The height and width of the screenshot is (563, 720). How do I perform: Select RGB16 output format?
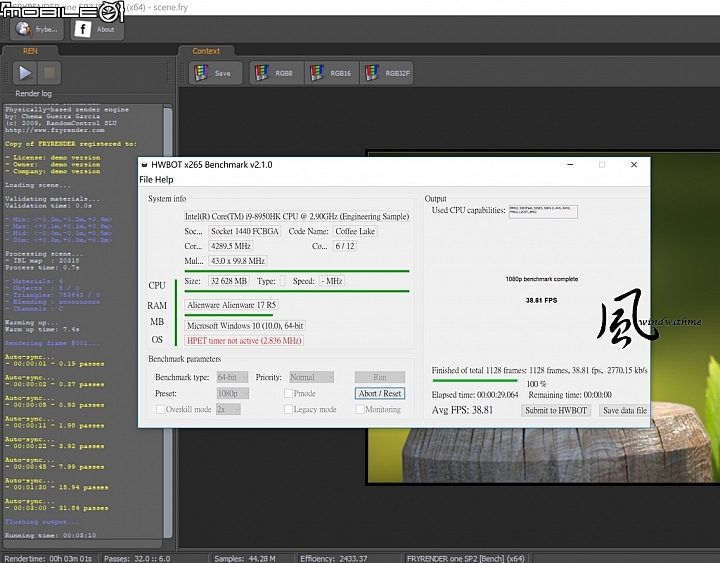click(x=332, y=73)
